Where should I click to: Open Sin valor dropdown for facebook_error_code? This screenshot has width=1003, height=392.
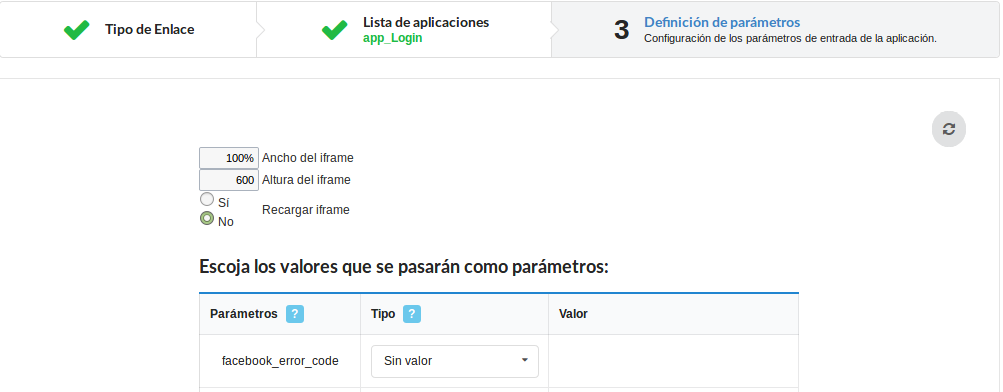[455, 361]
